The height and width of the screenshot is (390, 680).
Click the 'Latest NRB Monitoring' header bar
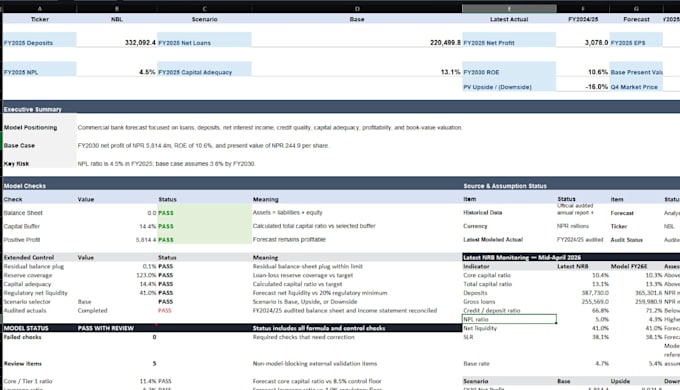click(571, 257)
